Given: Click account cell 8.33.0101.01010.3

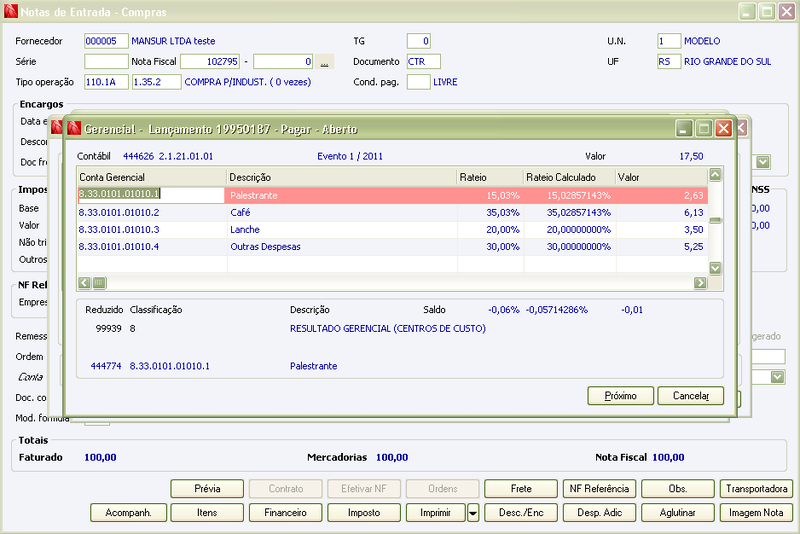Looking at the screenshot, I should pos(152,230).
